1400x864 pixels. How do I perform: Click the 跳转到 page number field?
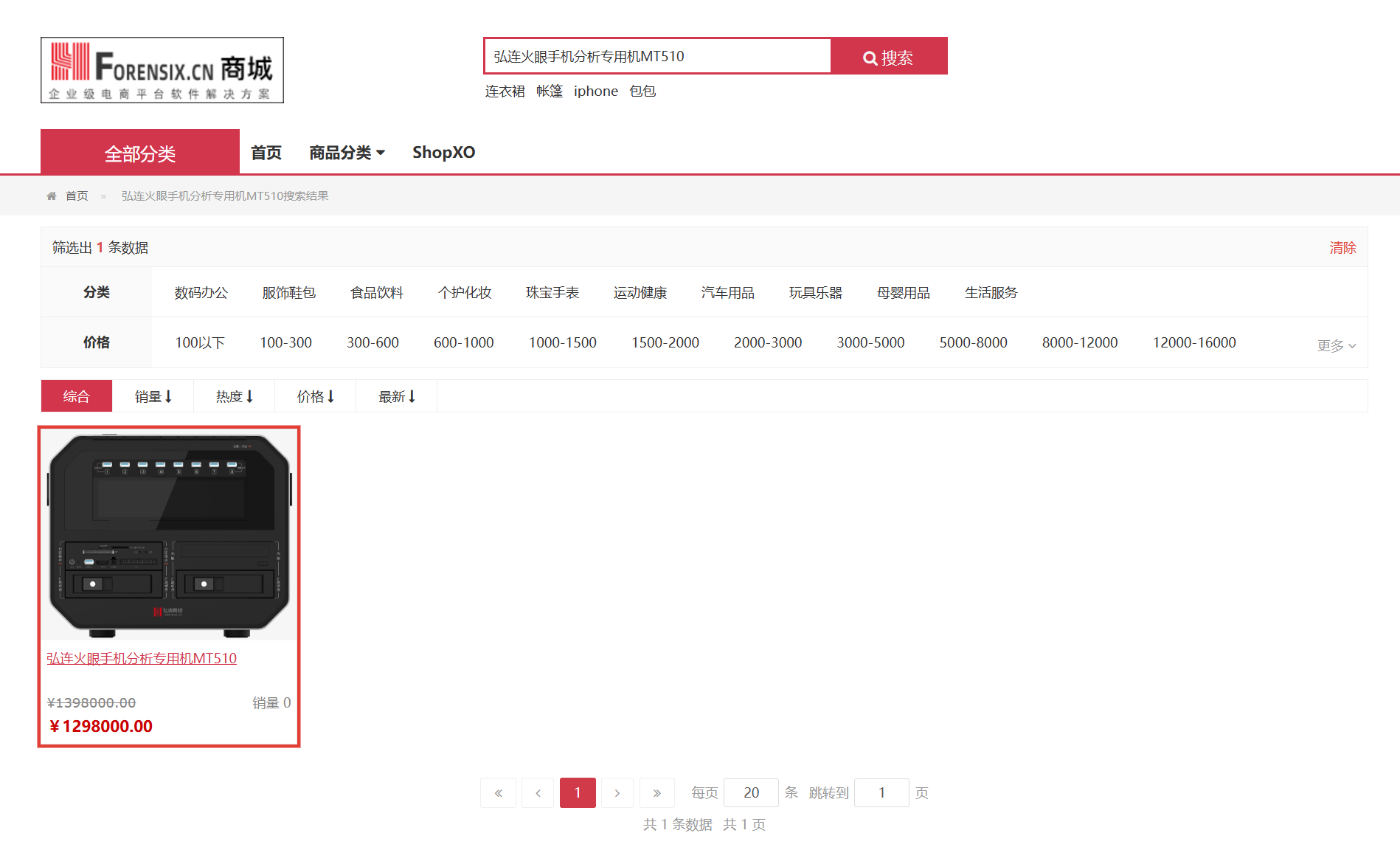(x=881, y=793)
